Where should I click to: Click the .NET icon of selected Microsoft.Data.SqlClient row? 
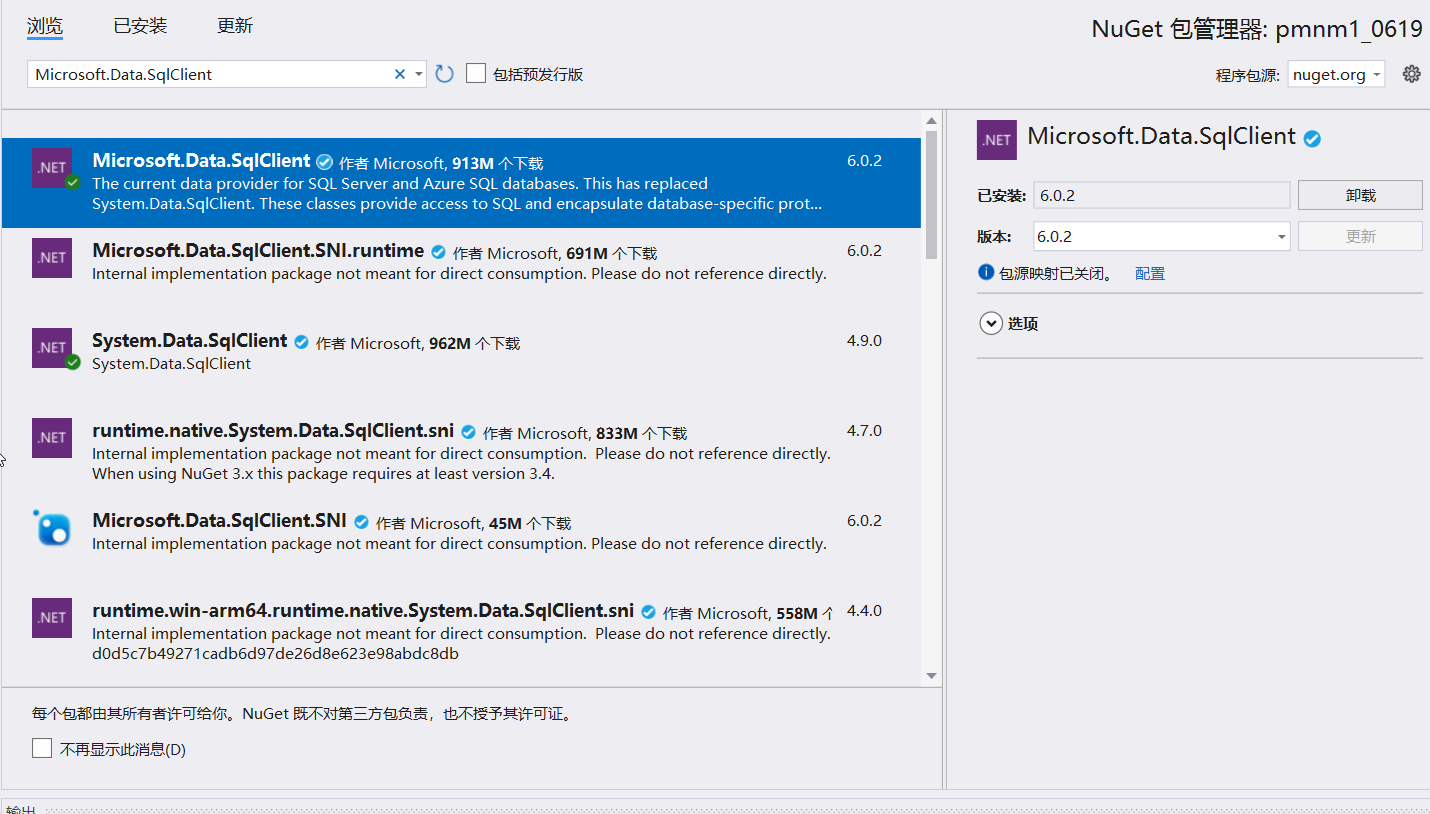coord(52,167)
